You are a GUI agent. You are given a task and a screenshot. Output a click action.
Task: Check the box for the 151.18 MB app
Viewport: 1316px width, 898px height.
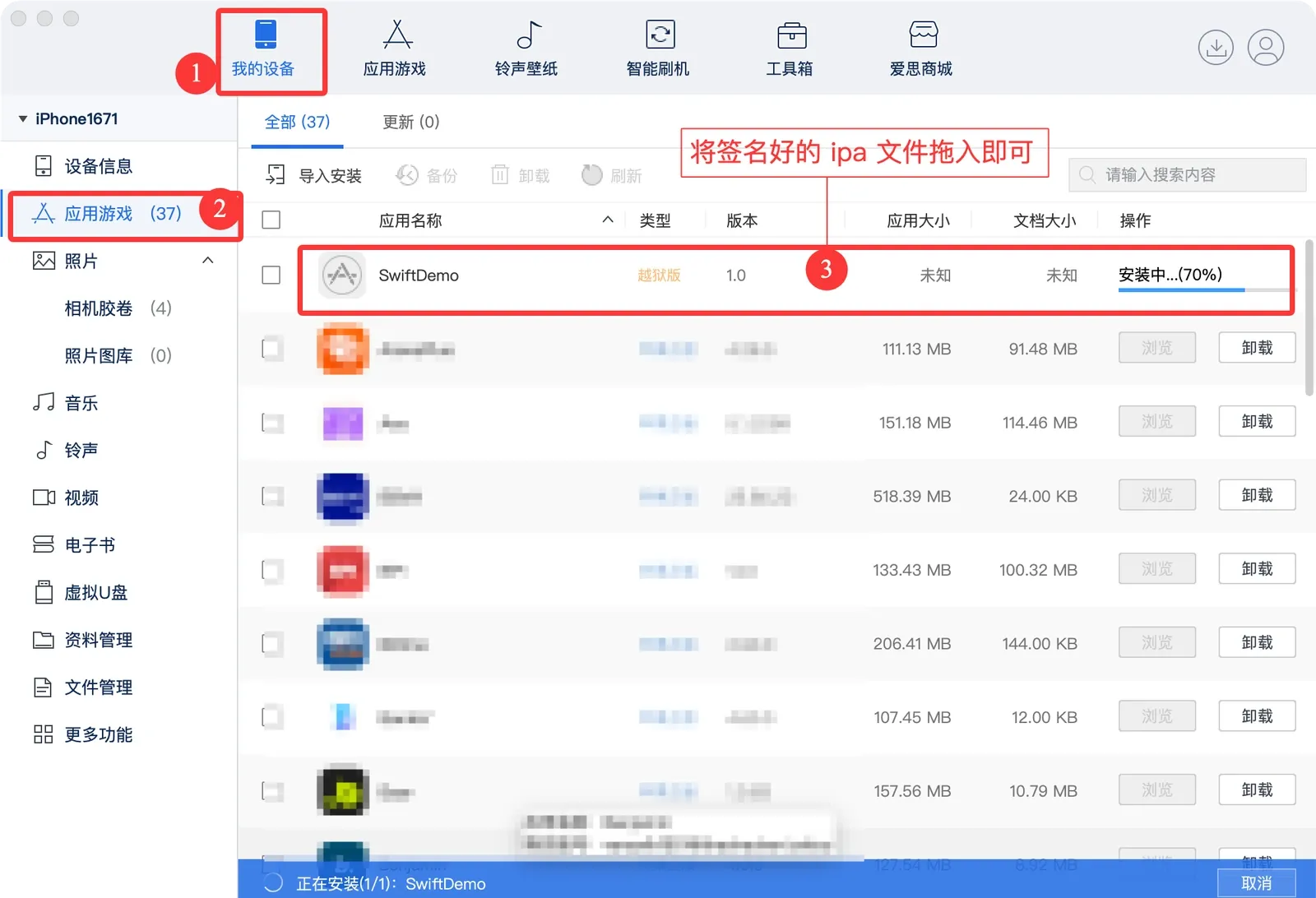point(271,423)
